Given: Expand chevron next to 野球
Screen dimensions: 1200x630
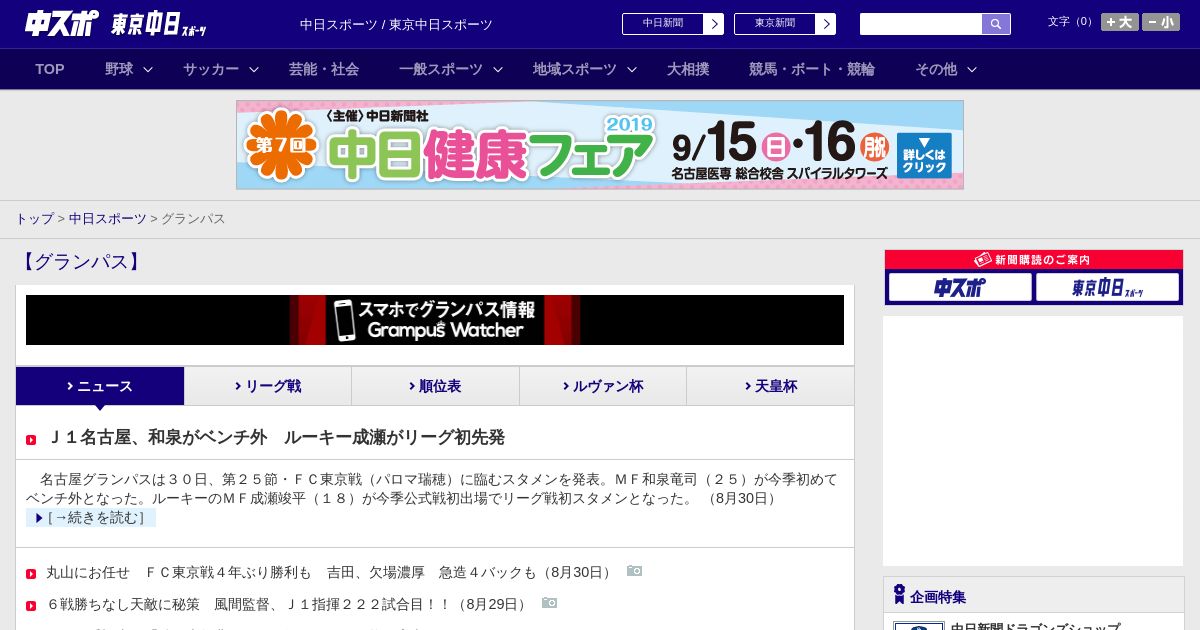Looking at the screenshot, I should click(148, 70).
